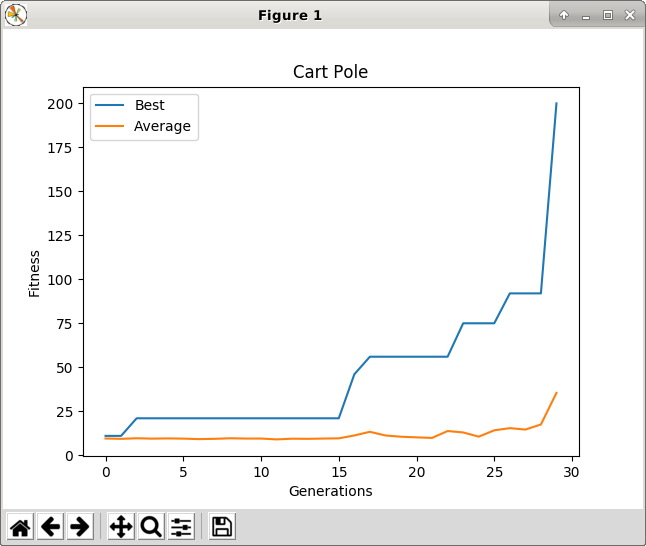Viewport: 646px width, 546px height.
Task: Minimize the Figure 1 window
Action: click(x=586, y=15)
